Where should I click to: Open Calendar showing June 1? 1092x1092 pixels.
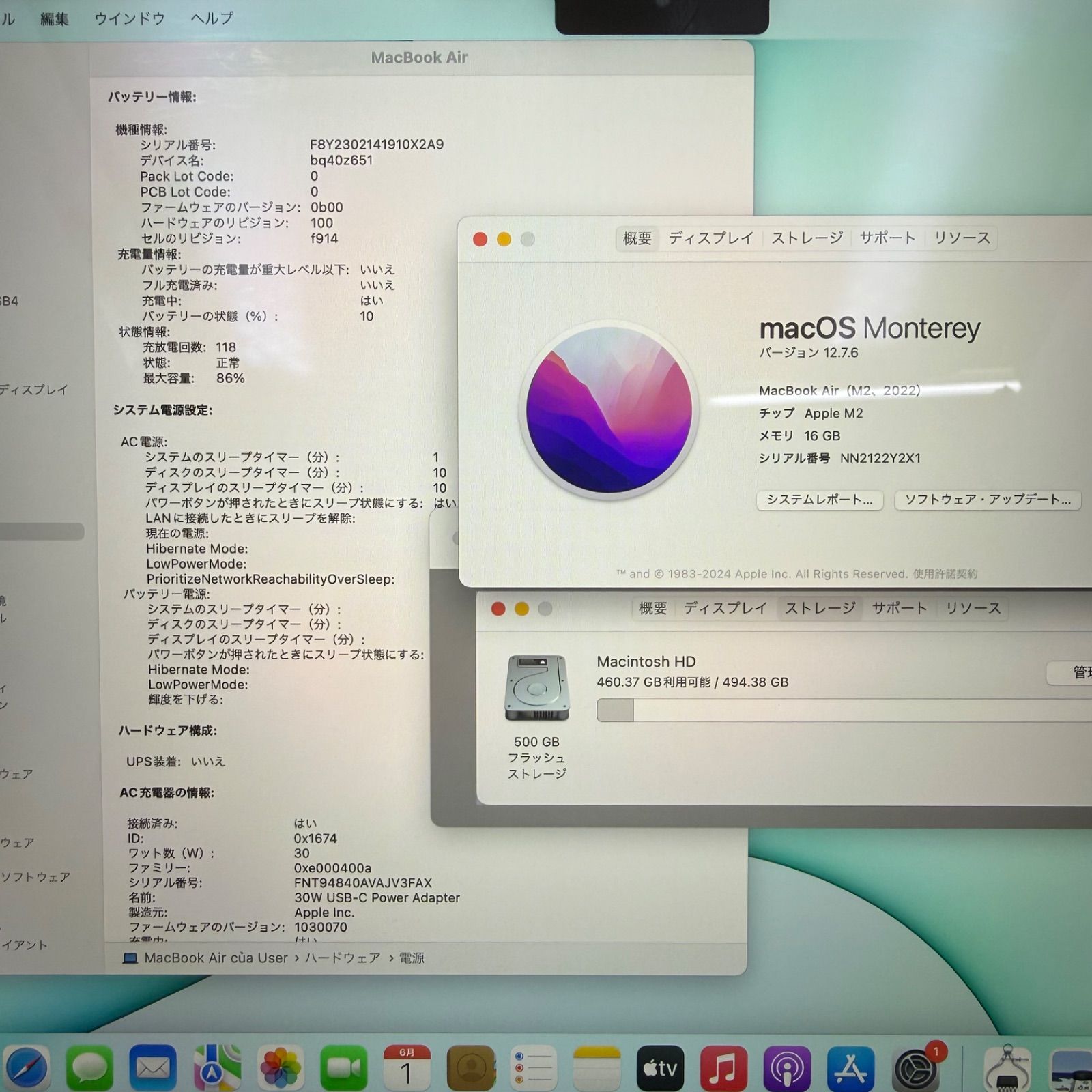tap(407, 1067)
